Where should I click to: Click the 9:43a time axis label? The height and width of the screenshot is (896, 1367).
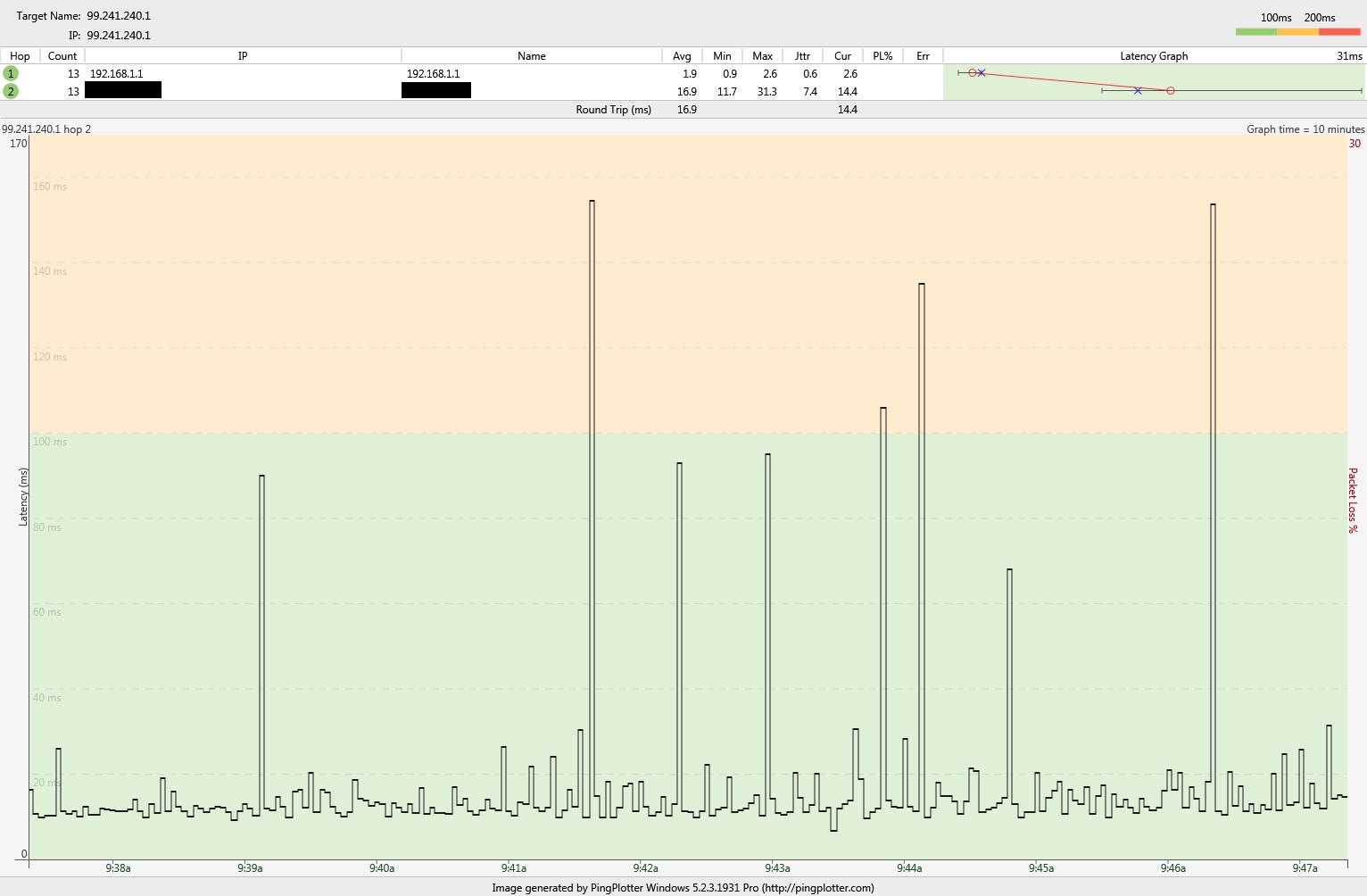point(777,868)
